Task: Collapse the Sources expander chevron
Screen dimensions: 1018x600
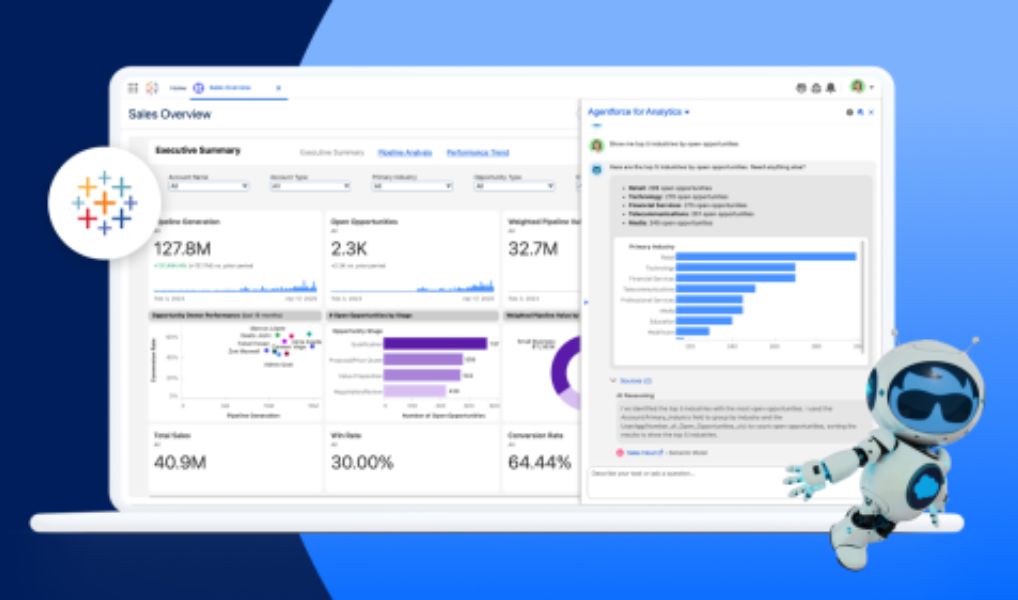Action: pyautogui.click(x=613, y=381)
